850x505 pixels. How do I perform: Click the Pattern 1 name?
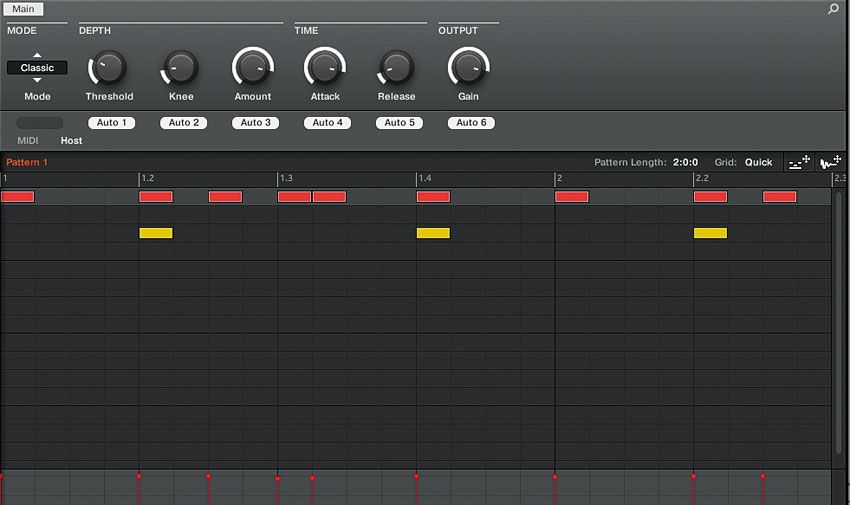27,162
